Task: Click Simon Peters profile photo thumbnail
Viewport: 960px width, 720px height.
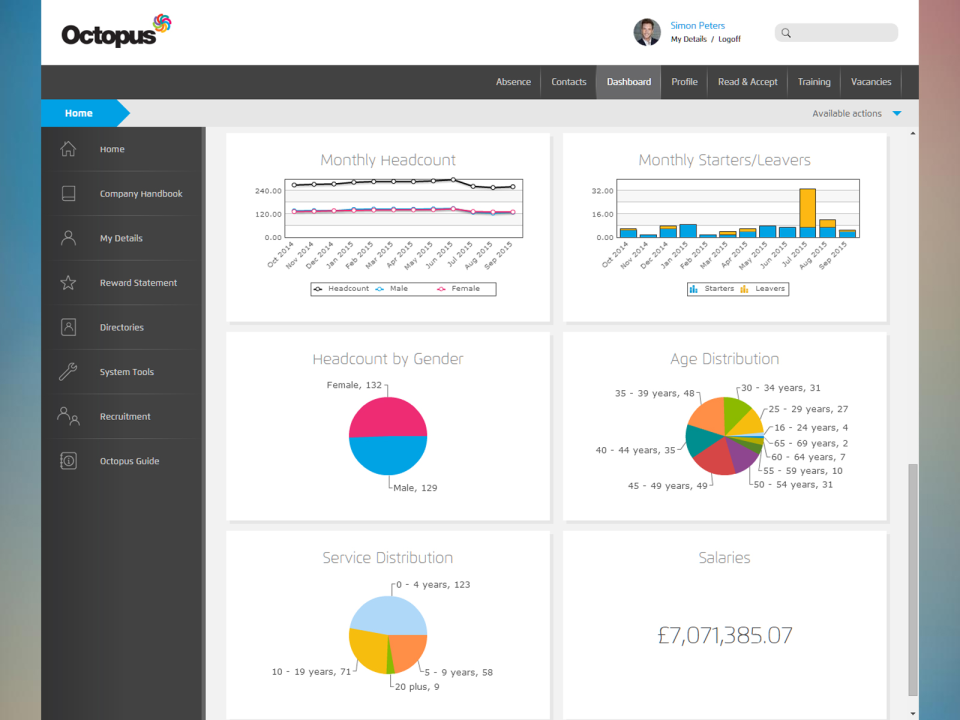Action: pyautogui.click(x=647, y=32)
